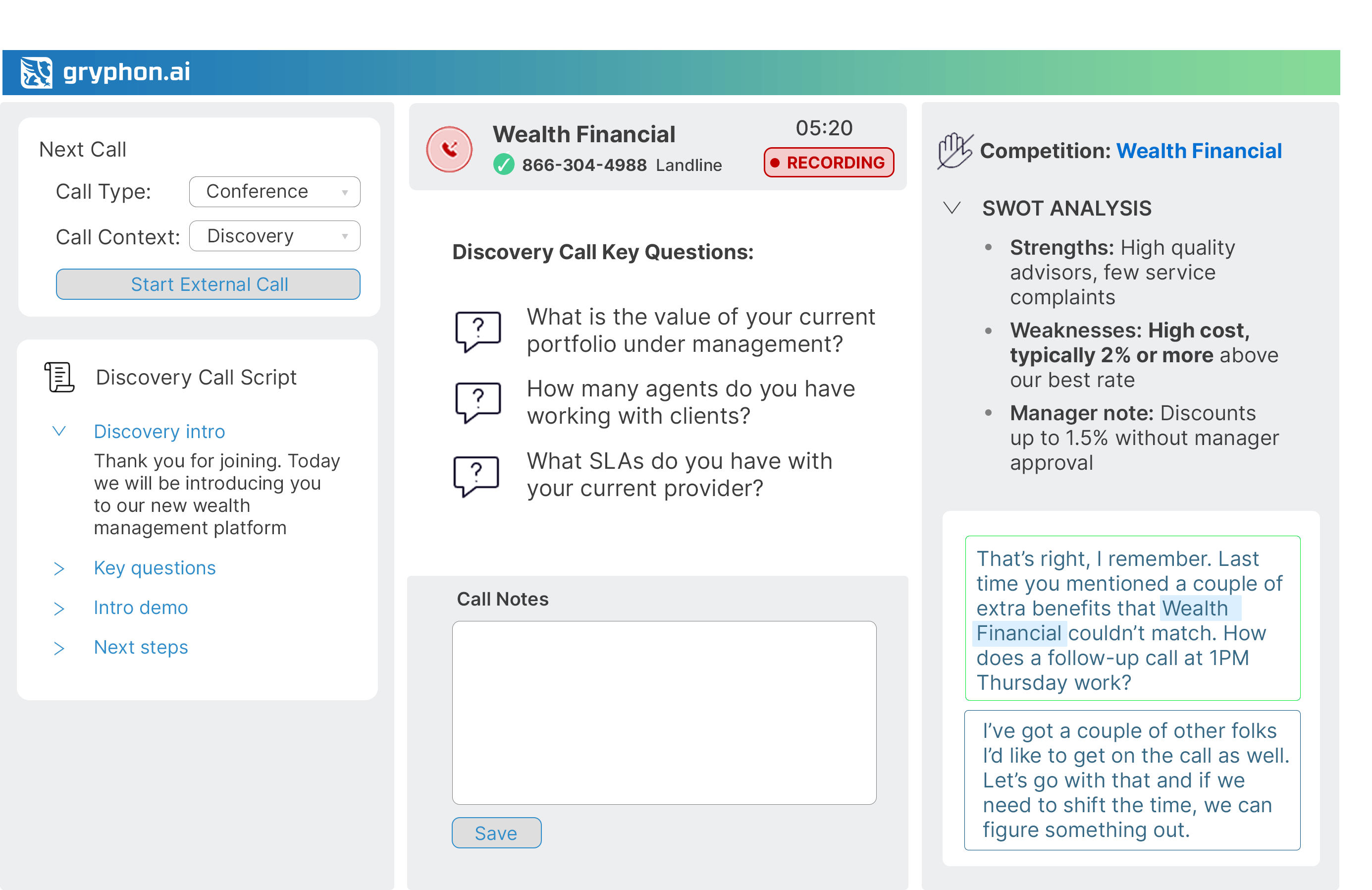
Task: Save the call notes
Action: point(496,833)
